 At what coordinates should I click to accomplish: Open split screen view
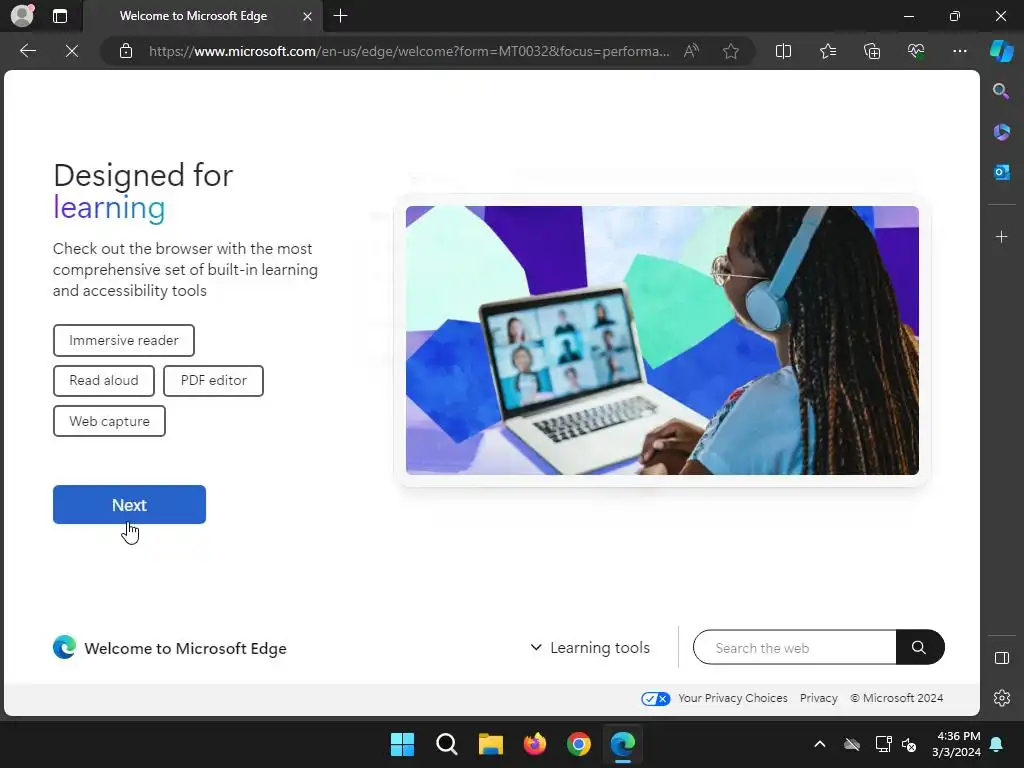(x=783, y=51)
